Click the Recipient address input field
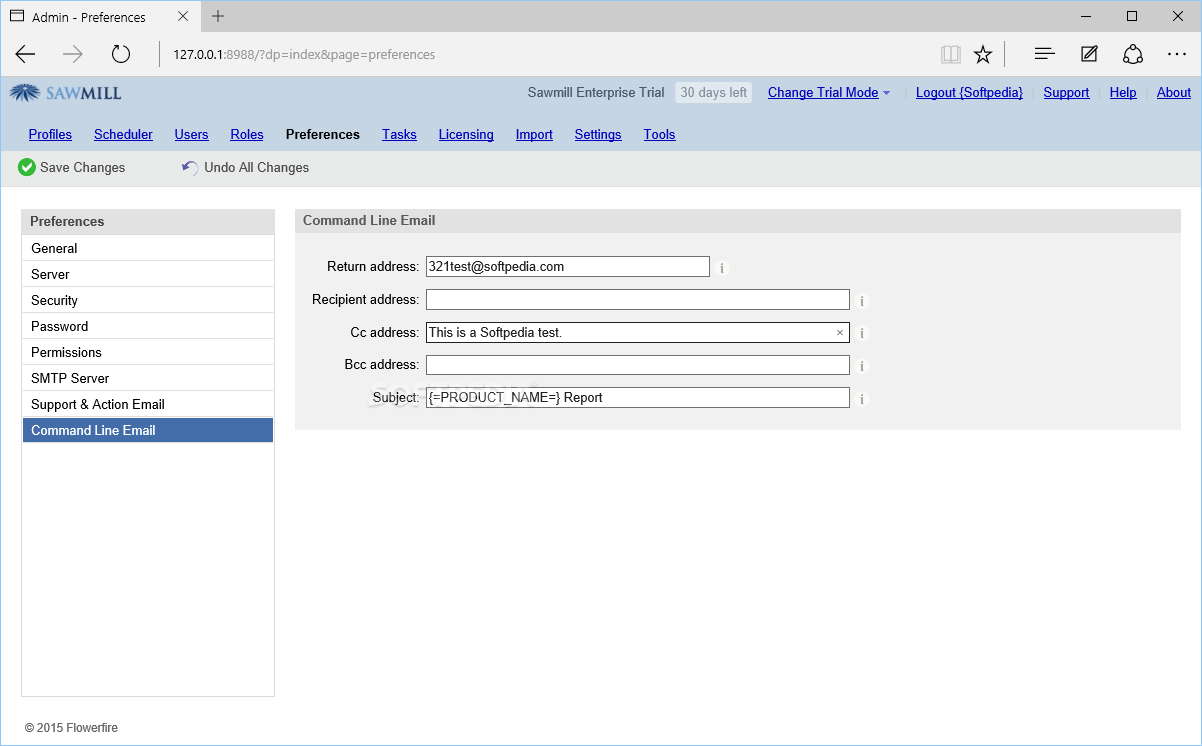 tap(638, 300)
